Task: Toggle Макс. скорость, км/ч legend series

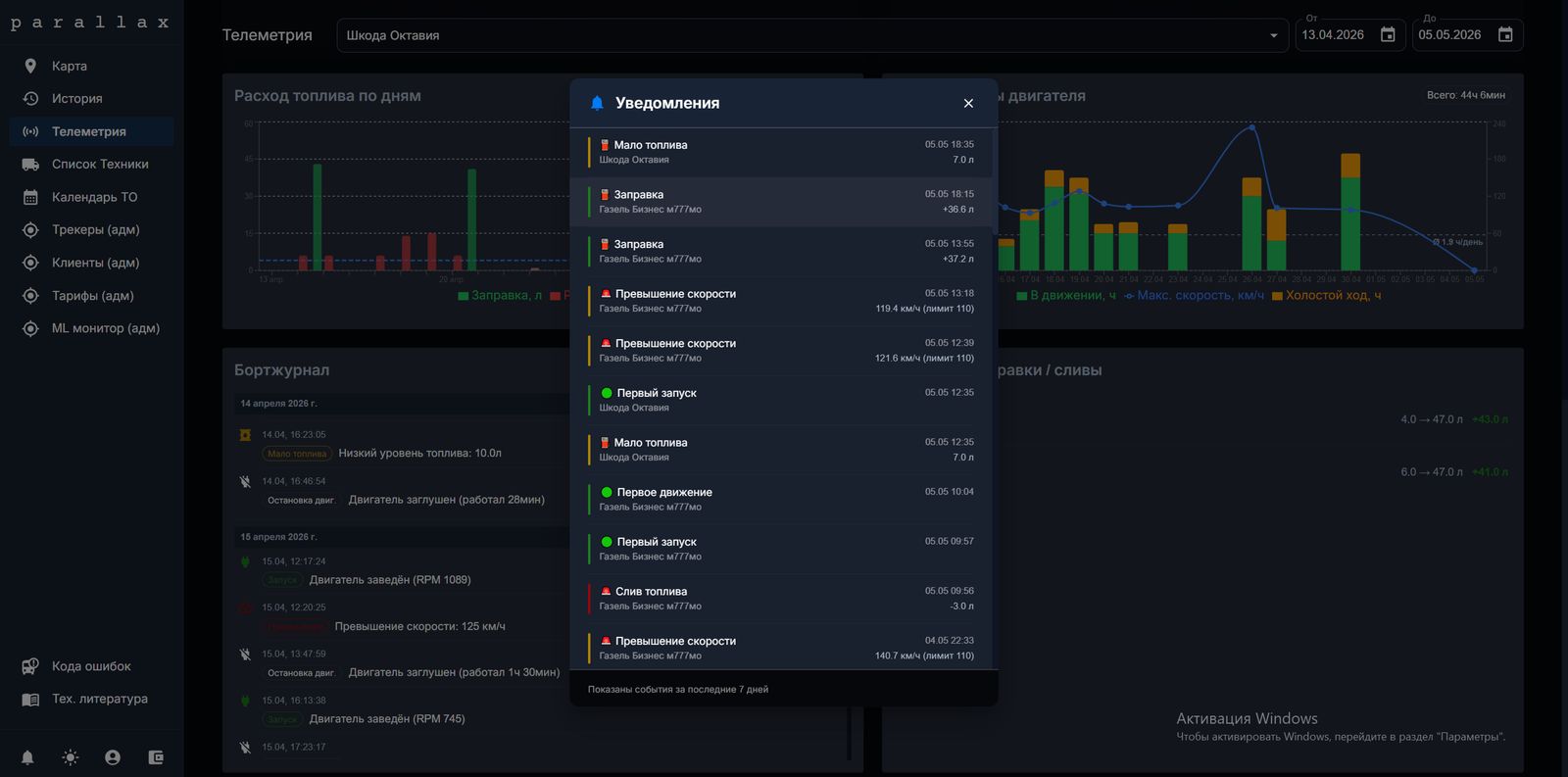Action: pyautogui.click(x=1194, y=295)
